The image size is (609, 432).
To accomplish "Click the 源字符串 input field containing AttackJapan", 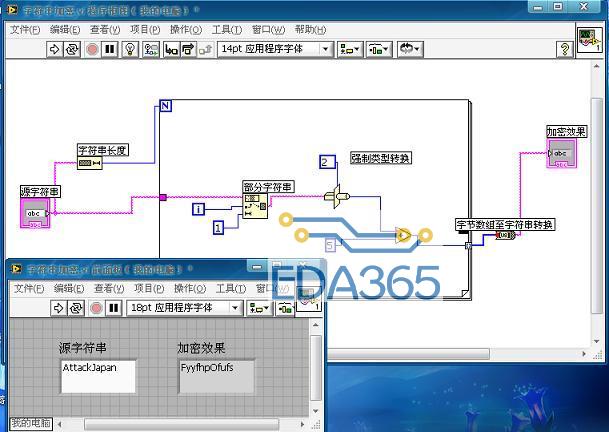I will click(x=98, y=376).
